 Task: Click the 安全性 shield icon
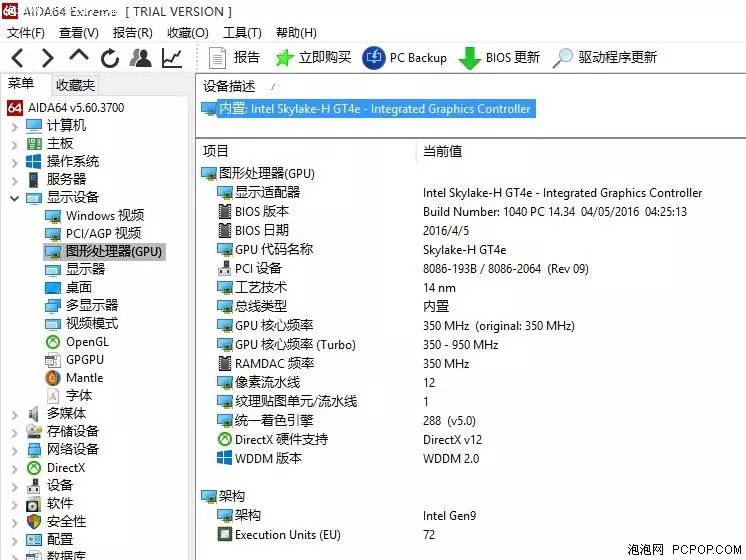click(34, 522)
